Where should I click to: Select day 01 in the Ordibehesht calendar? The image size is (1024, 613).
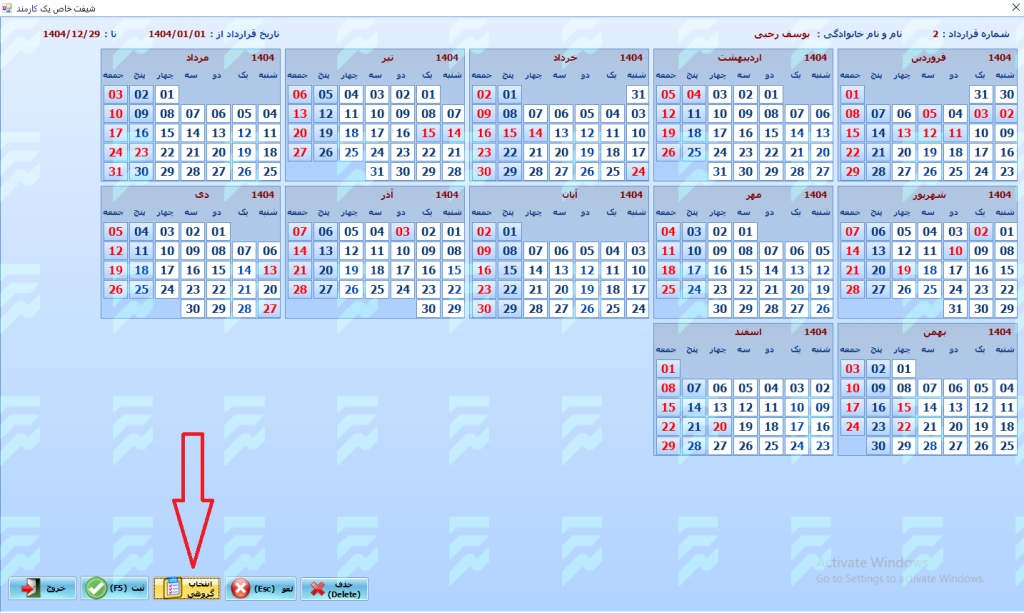[769, 95]
